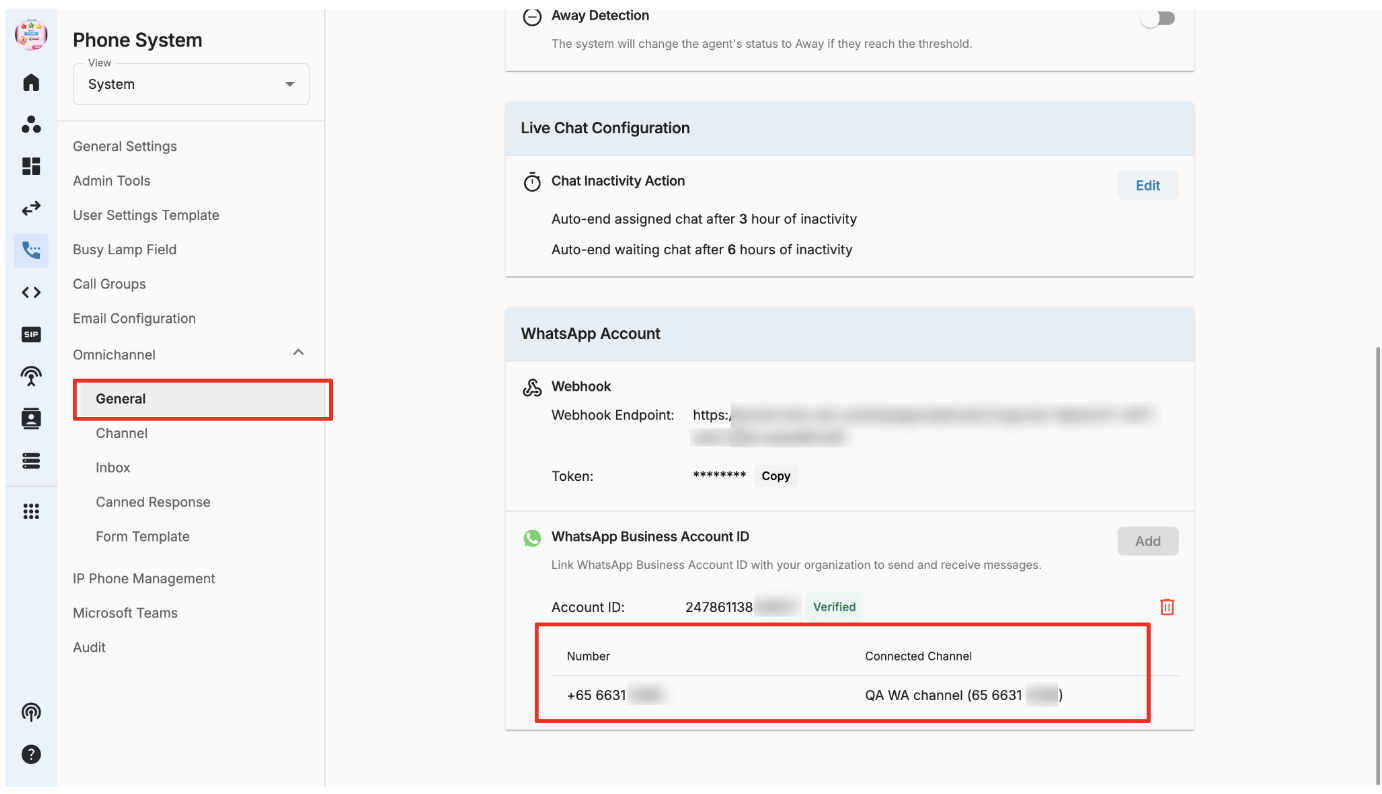
Task: Click the +65 6631 number cell
Action: (x=615, y=695)
